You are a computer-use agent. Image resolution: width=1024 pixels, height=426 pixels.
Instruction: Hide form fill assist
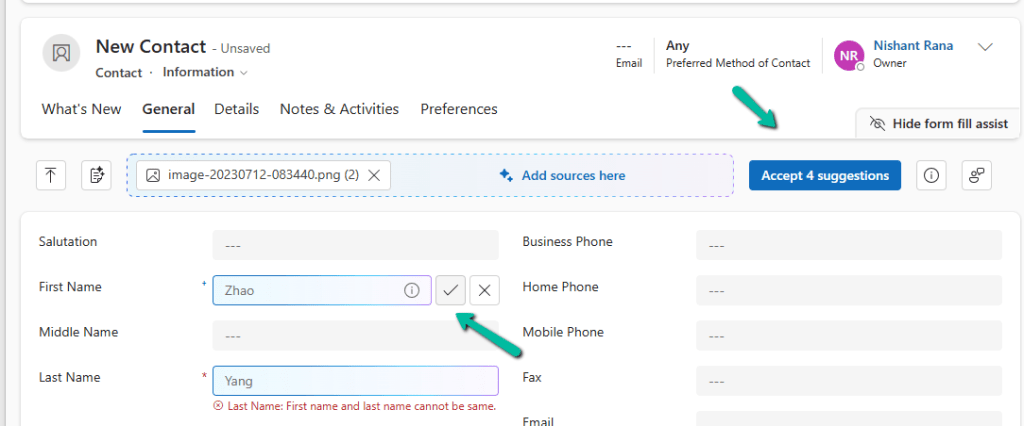point(939,123)
